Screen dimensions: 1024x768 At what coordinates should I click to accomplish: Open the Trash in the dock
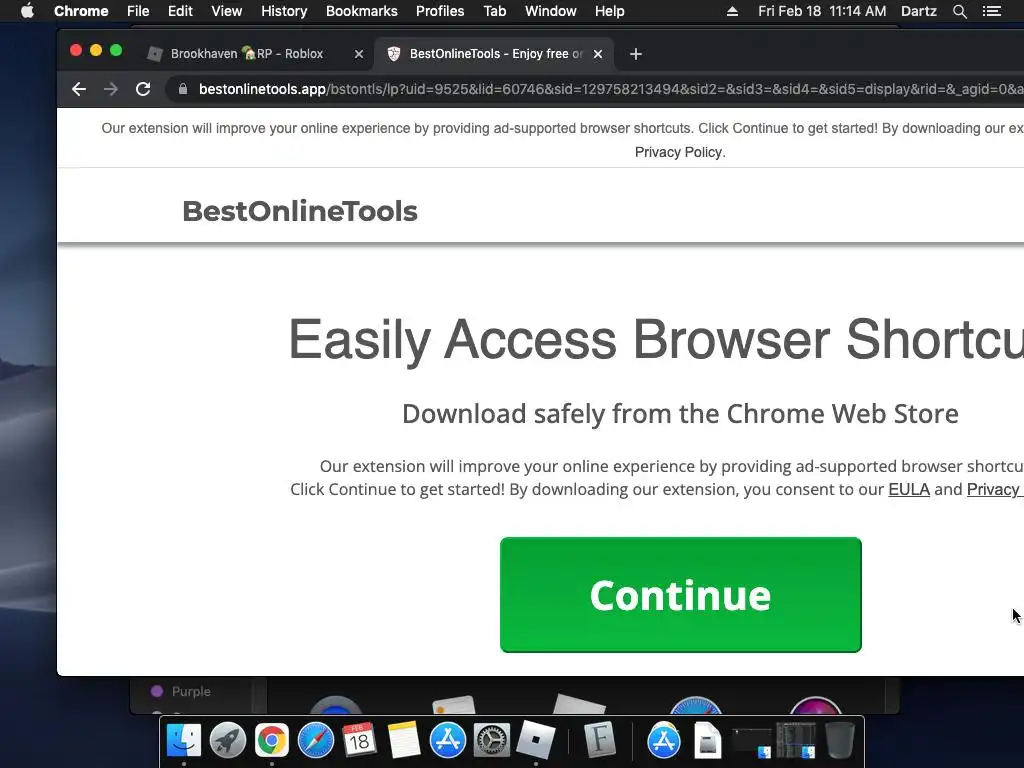[x=840, y=741]
